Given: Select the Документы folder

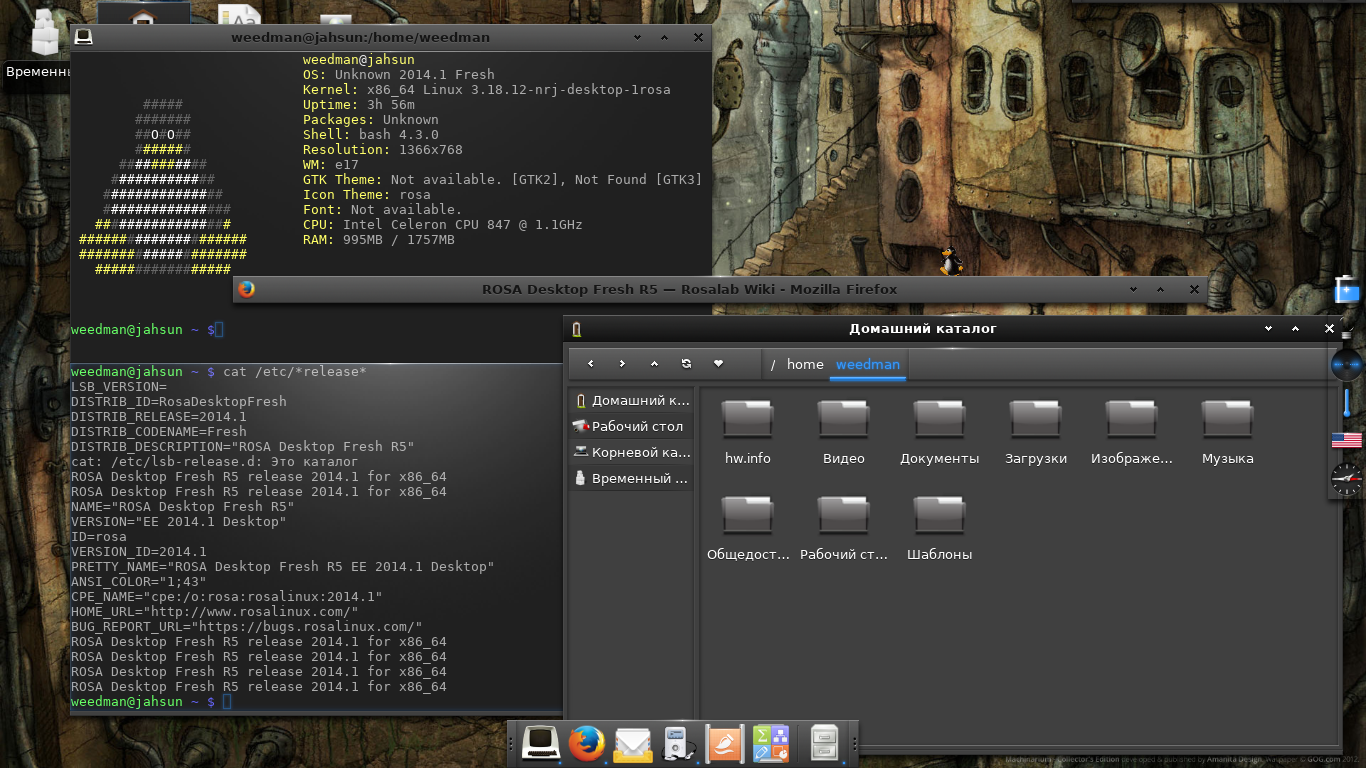Looking at the screenshot, I should [939, 432].
